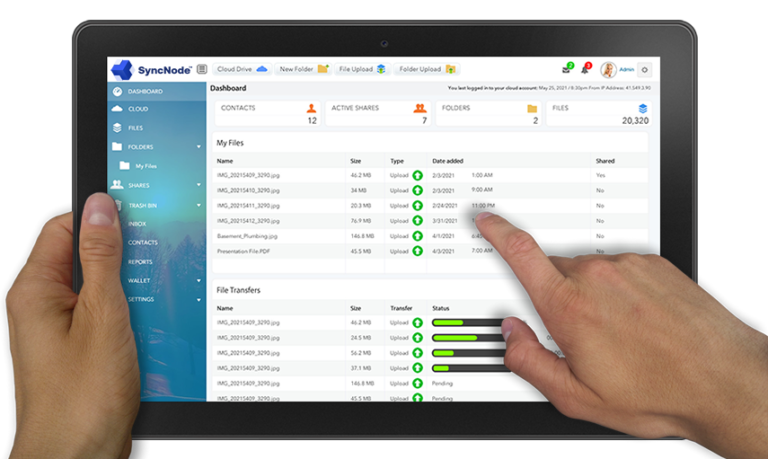This screenshot has width=768, height=459.
Task: Toggle the sidebar menu icon beside SyncNode
Action: coord(202,69)
